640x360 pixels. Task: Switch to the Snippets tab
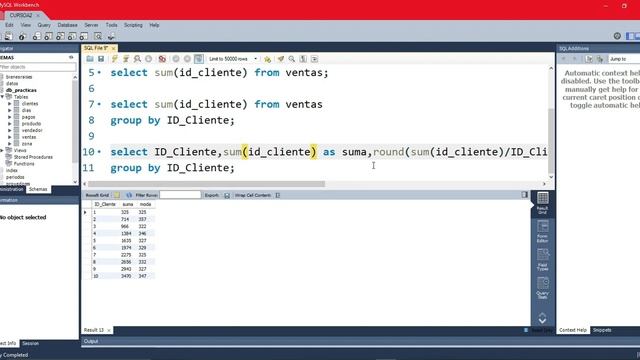pyautogui.click(x=602, y=330)
